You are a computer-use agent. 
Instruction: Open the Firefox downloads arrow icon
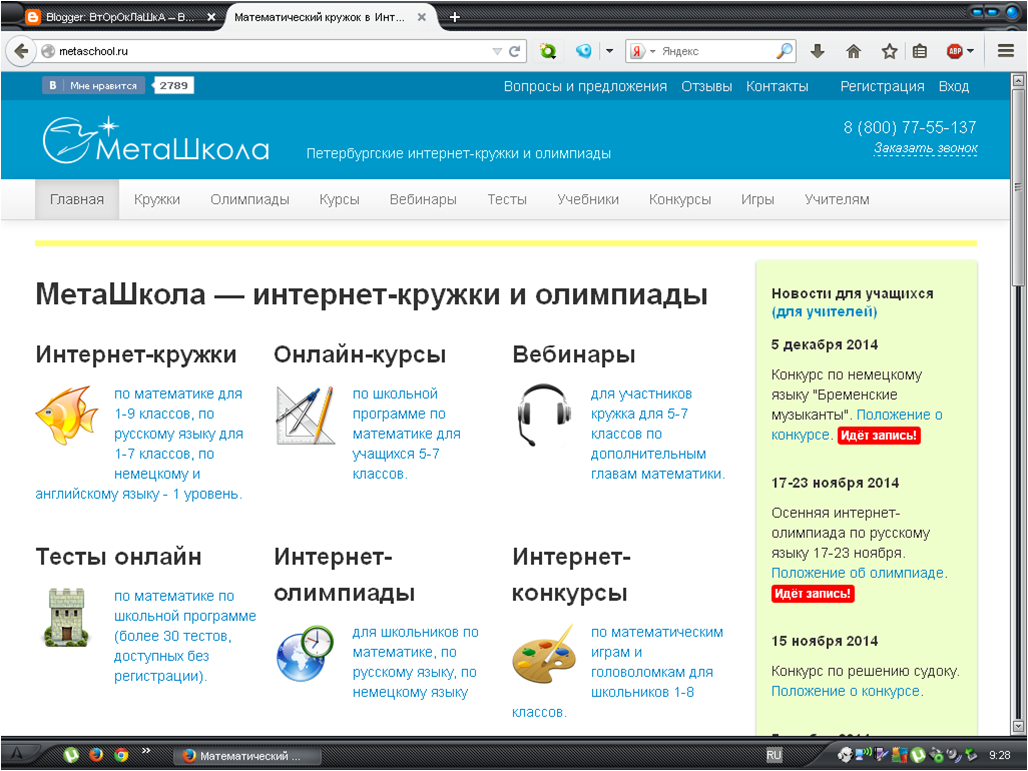[817, 50]
